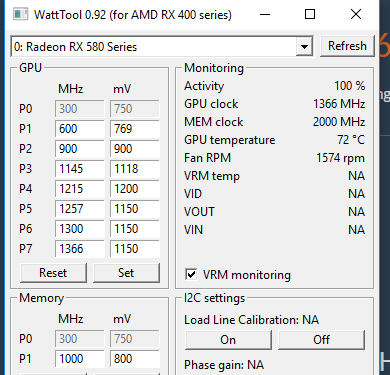Image resolution: width=390 pixels, height=375 pixels.
Task: Click the Activity value 100 %
Action: (x=350, y=86)
